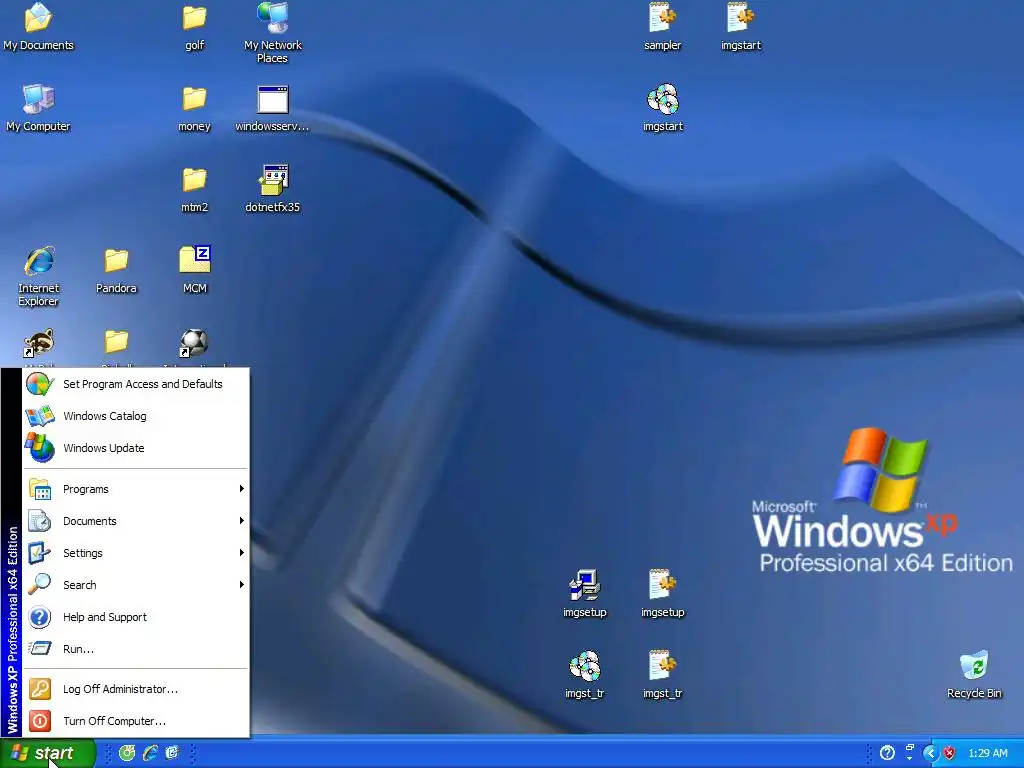Click Turn Off Computer...

coord(136,721)
